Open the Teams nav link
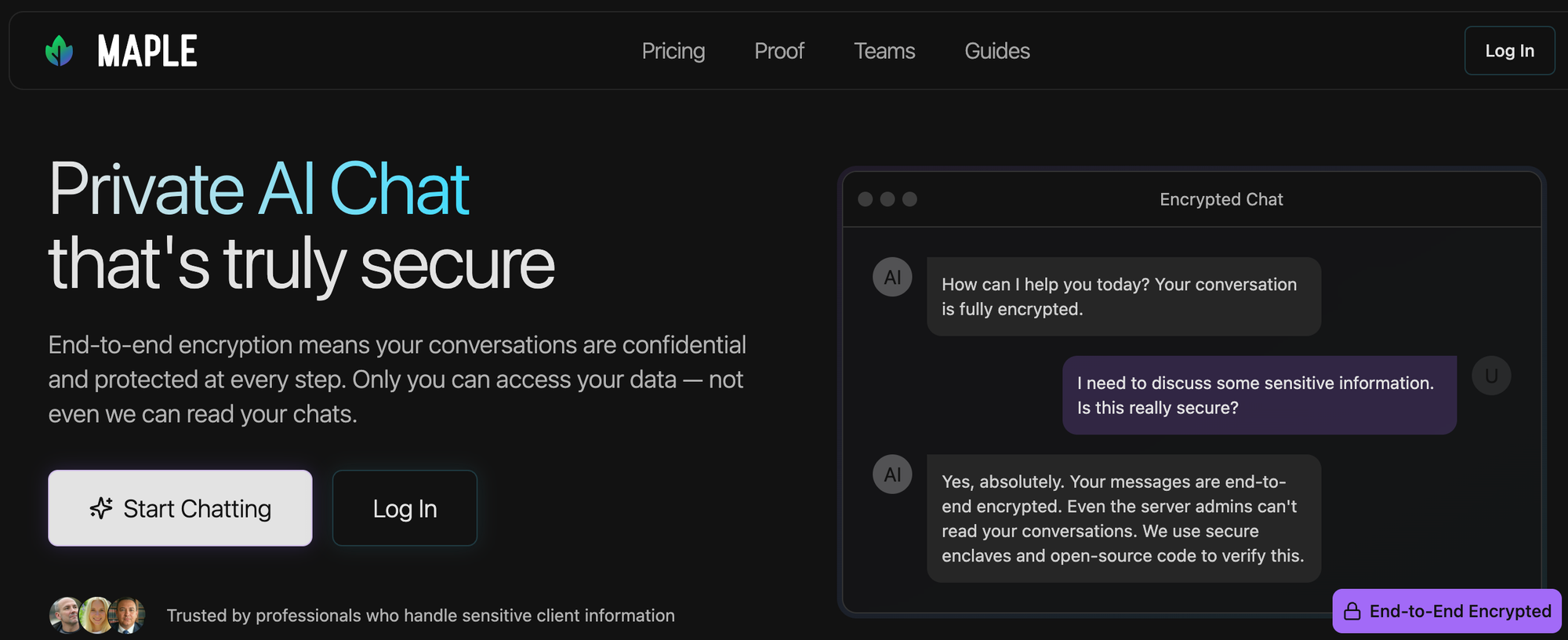The image size is (1568, 640). [884, 51]
